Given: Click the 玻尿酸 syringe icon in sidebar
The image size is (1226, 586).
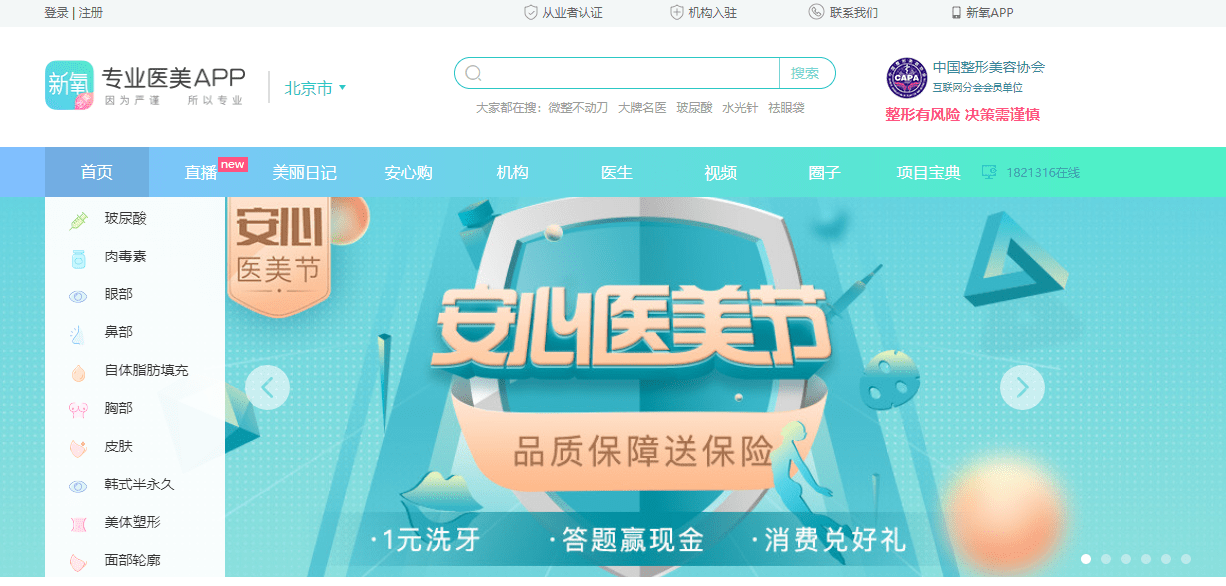Looking at the screenshot, I should tap(78, 219).
